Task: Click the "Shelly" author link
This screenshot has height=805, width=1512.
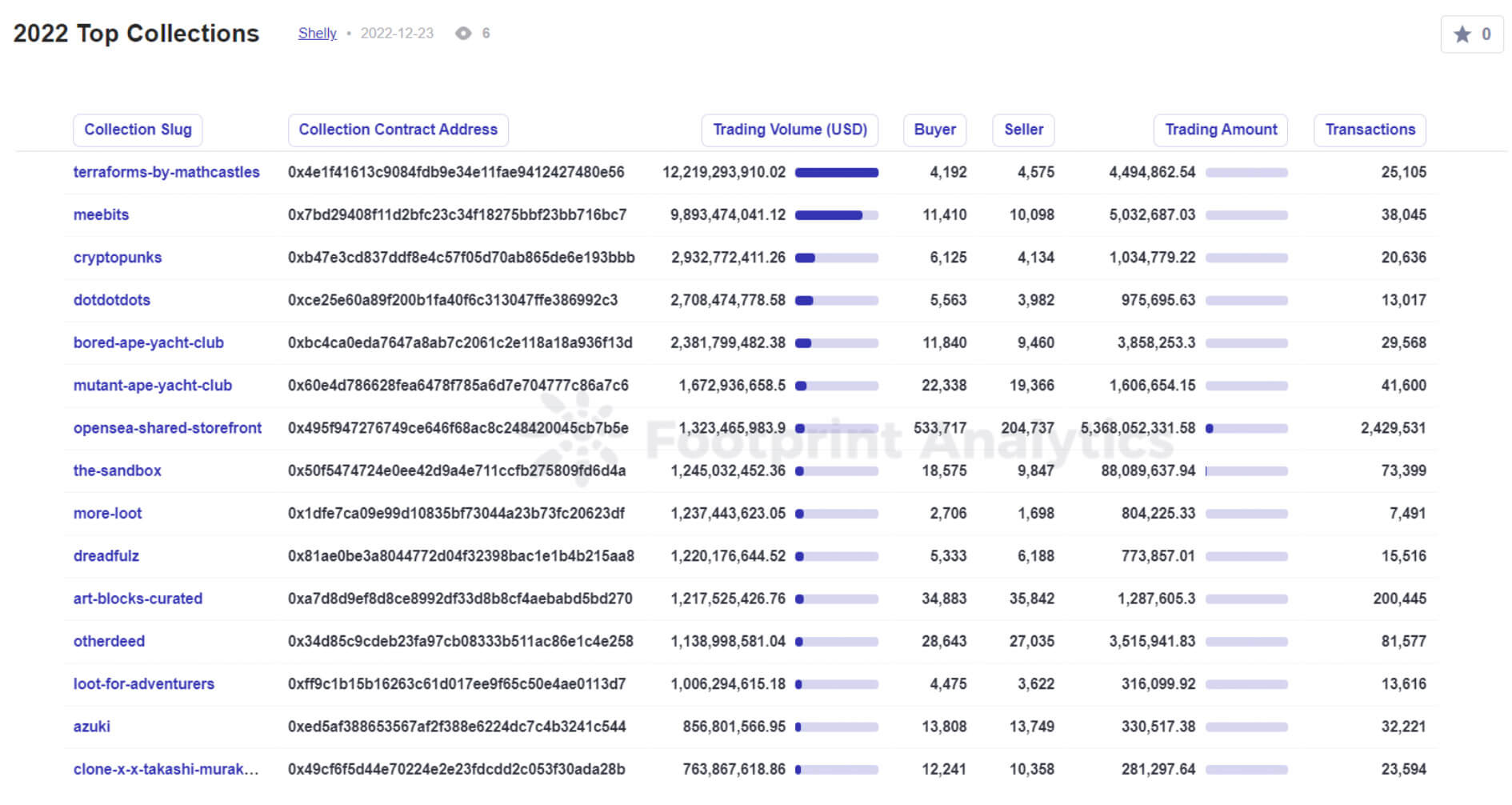Action: pyautogui.click(x=317, y=34)
